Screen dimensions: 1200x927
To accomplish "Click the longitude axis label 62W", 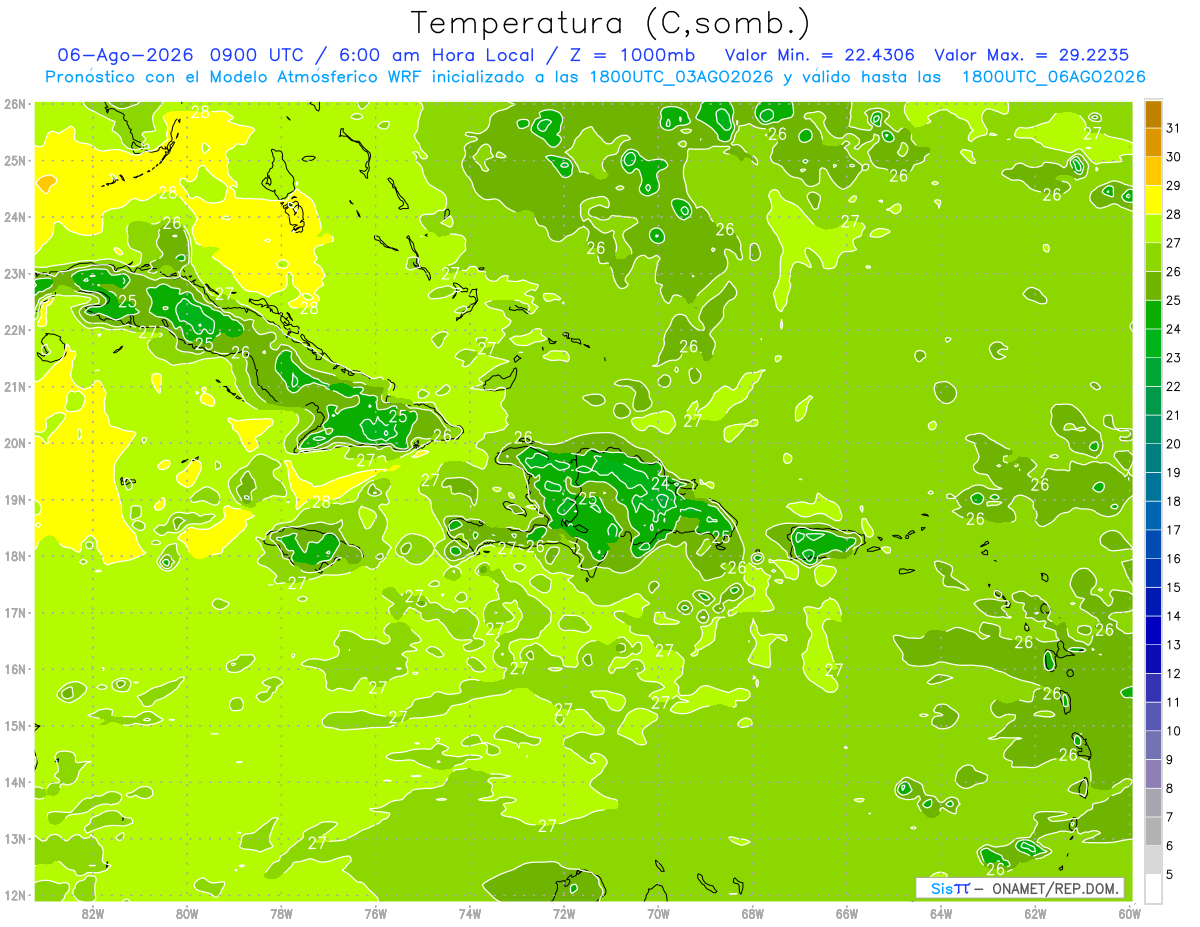I will point(1035,913).
